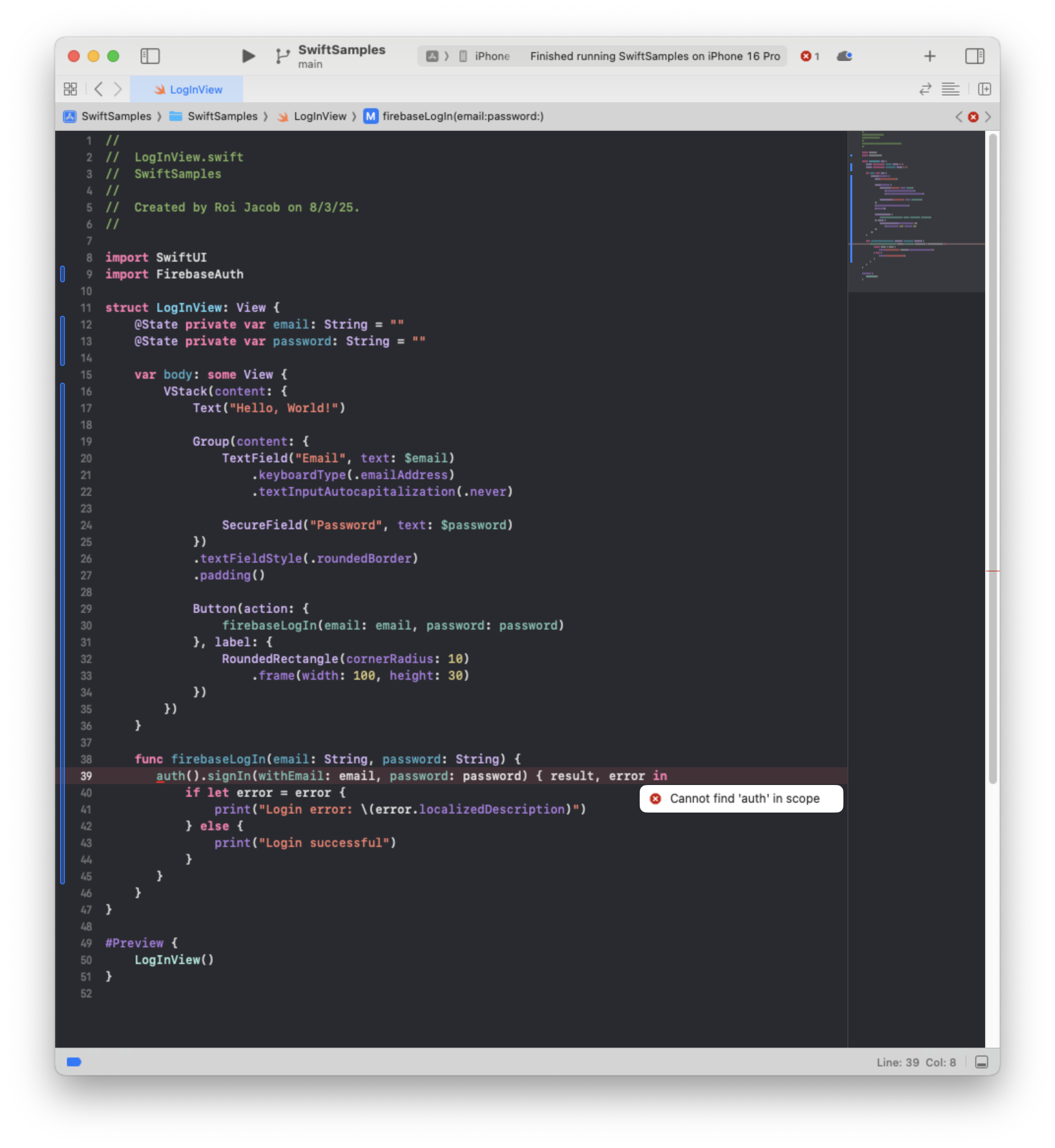This screenshot has width=1055, height=1148.
Task: Click the red error marker in scroller
Action: [992, 571]
